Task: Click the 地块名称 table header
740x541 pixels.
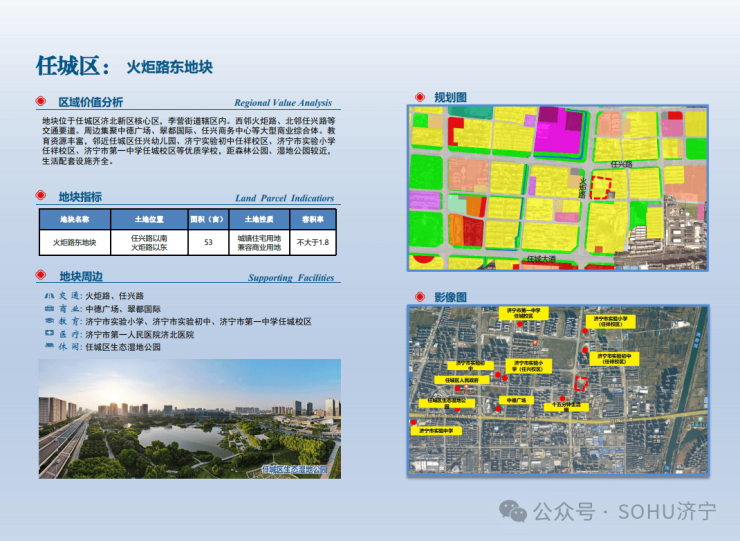Action: (75, 220)
